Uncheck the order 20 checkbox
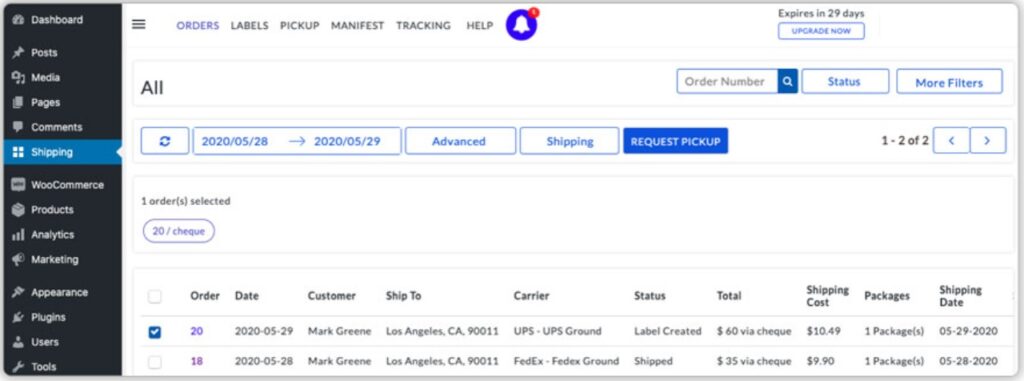The width and height of the screenshot is (1024, 381). point(154,332)
